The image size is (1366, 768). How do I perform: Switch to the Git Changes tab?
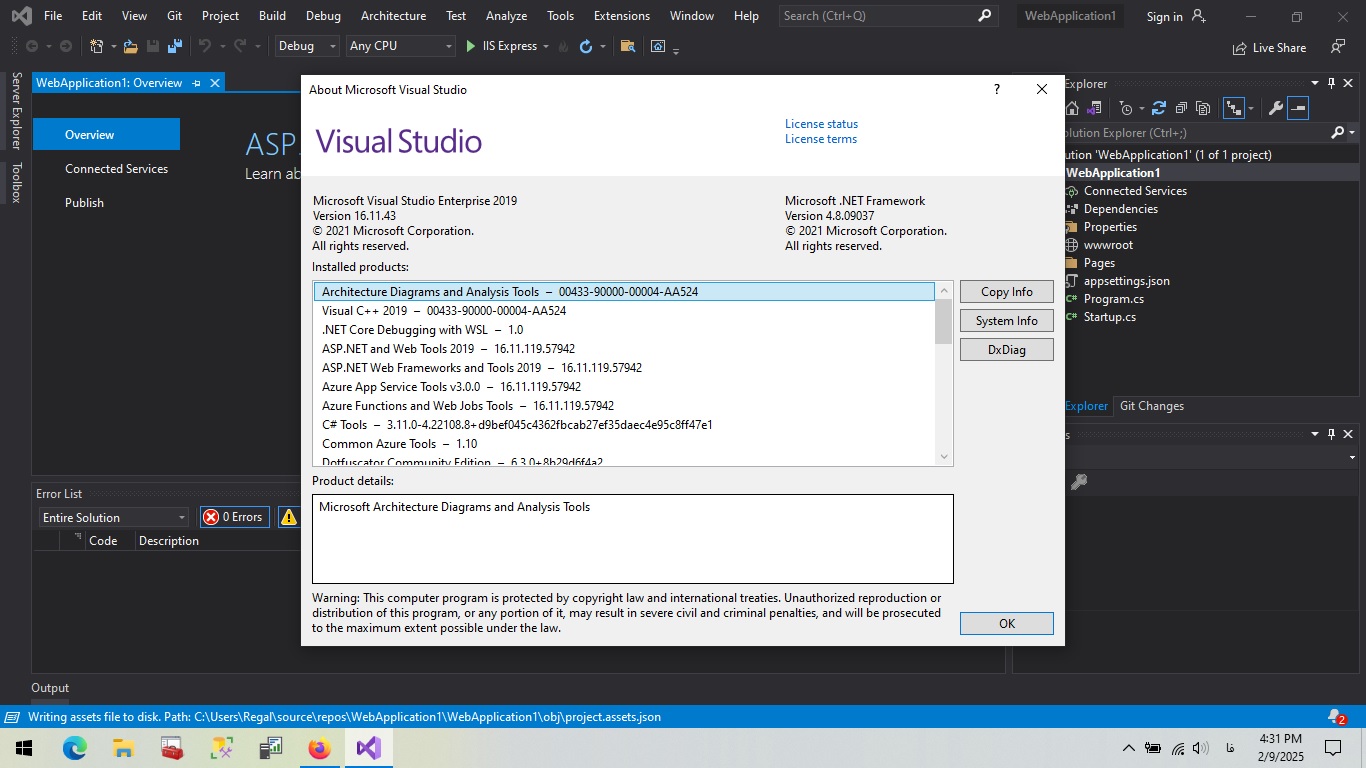[1151, 406]
